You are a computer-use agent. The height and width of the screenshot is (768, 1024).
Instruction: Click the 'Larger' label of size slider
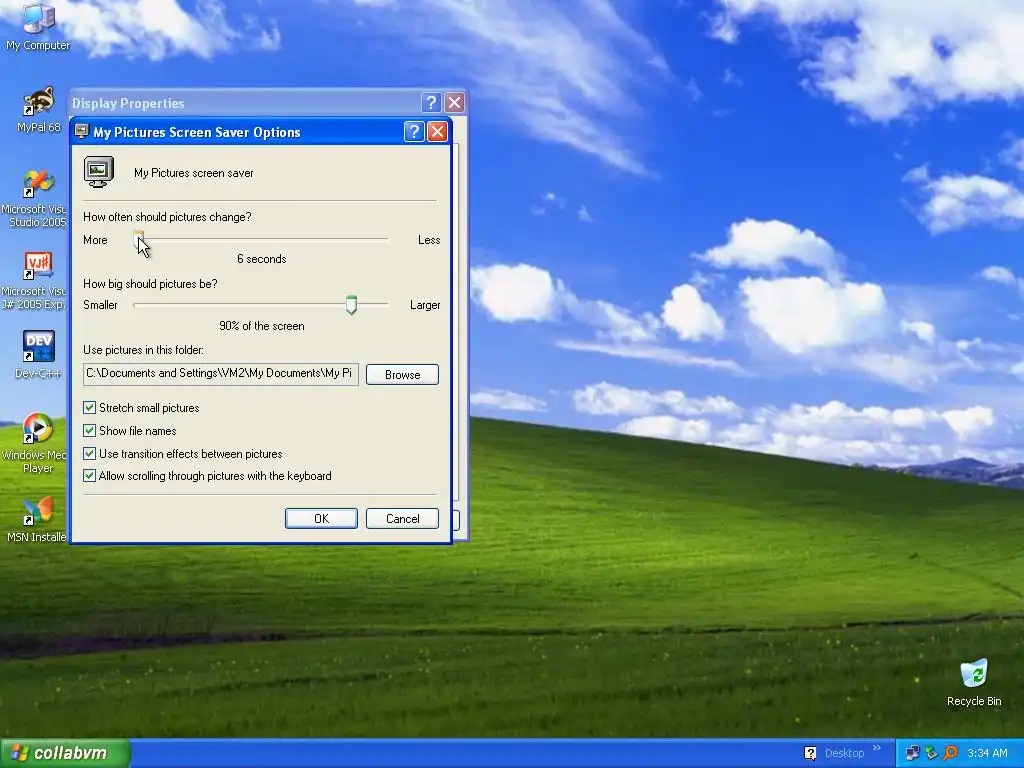coord(425,305)
